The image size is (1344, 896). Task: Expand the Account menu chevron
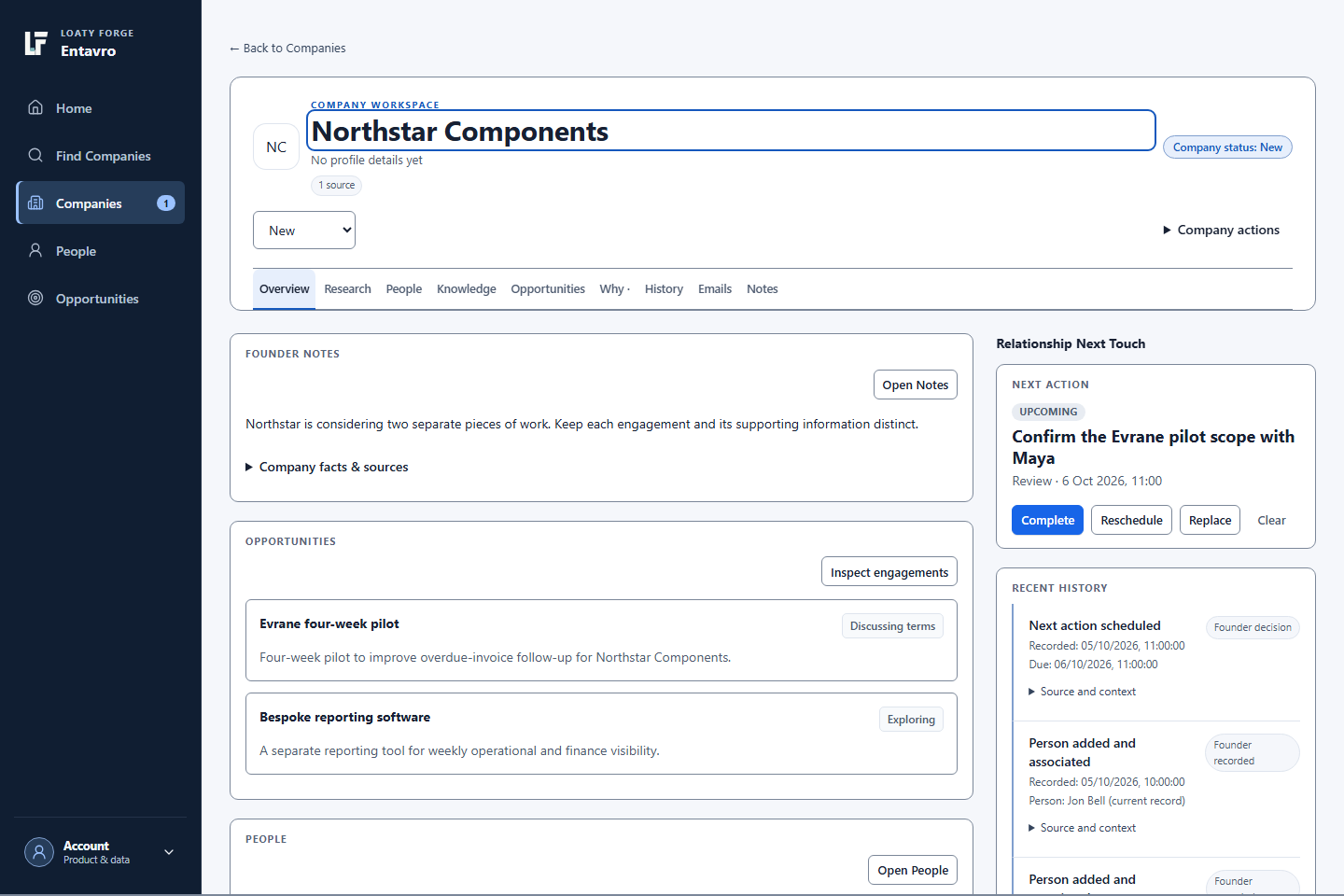[x=169, y=852]
